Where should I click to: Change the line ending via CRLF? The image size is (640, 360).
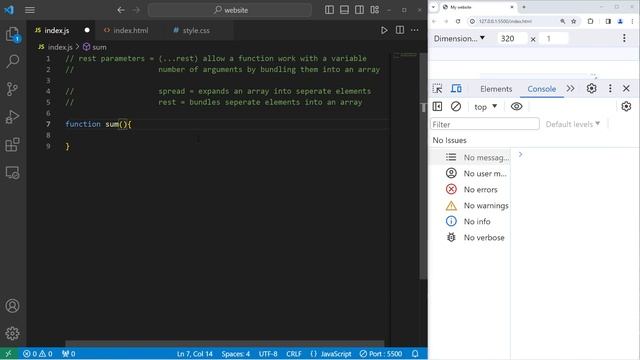pos(294,354)
